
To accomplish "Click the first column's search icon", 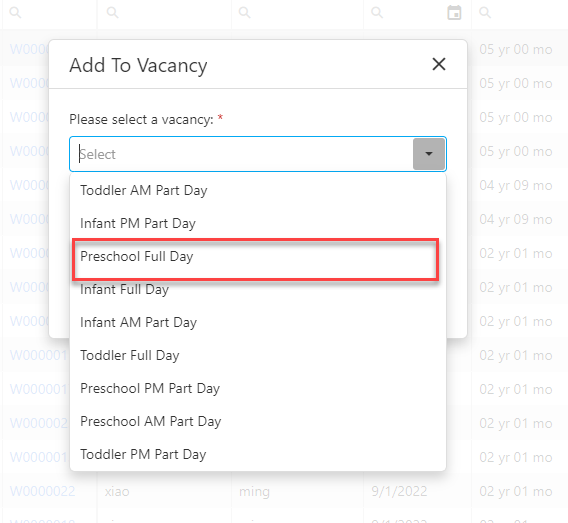I will tap(15, 13).
